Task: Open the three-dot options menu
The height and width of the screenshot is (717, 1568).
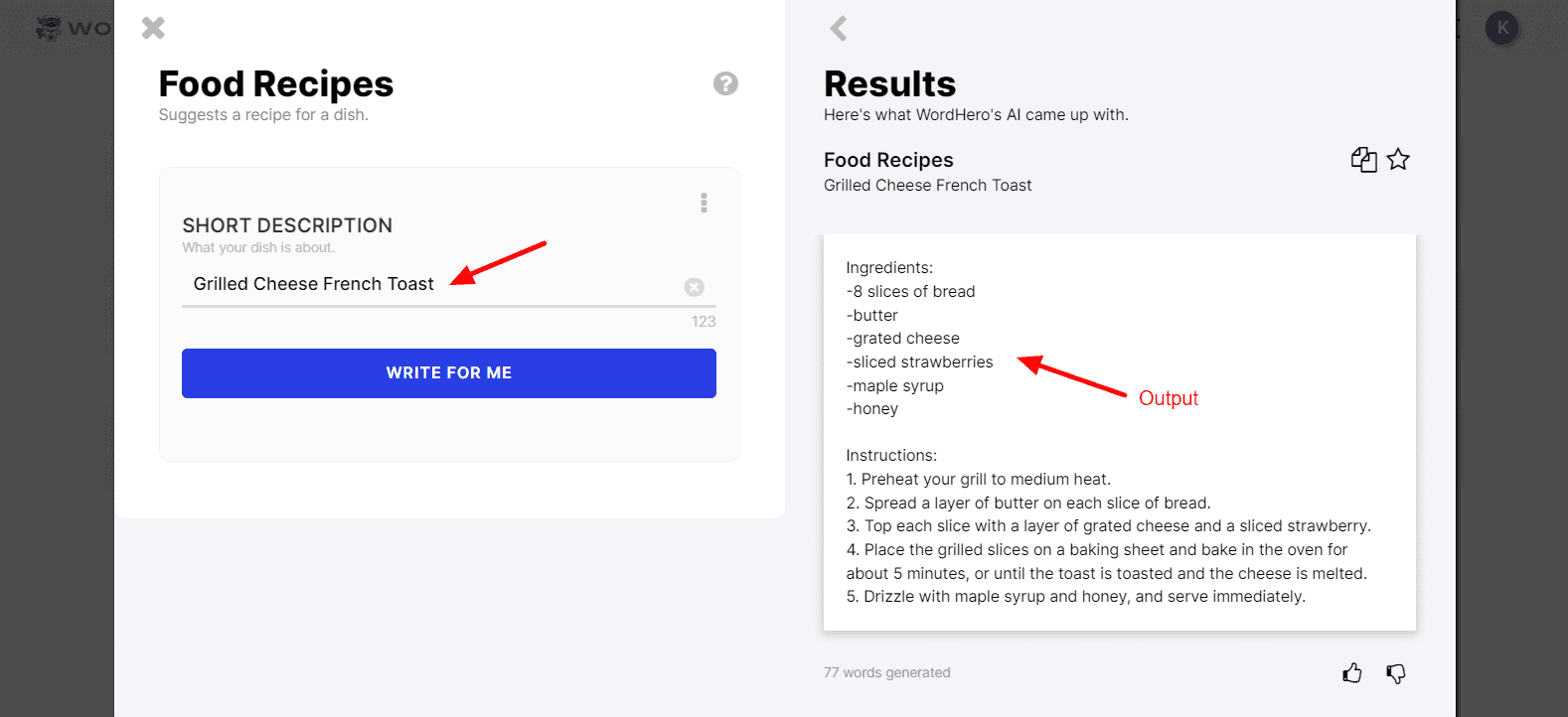Action: click(704, 203)
